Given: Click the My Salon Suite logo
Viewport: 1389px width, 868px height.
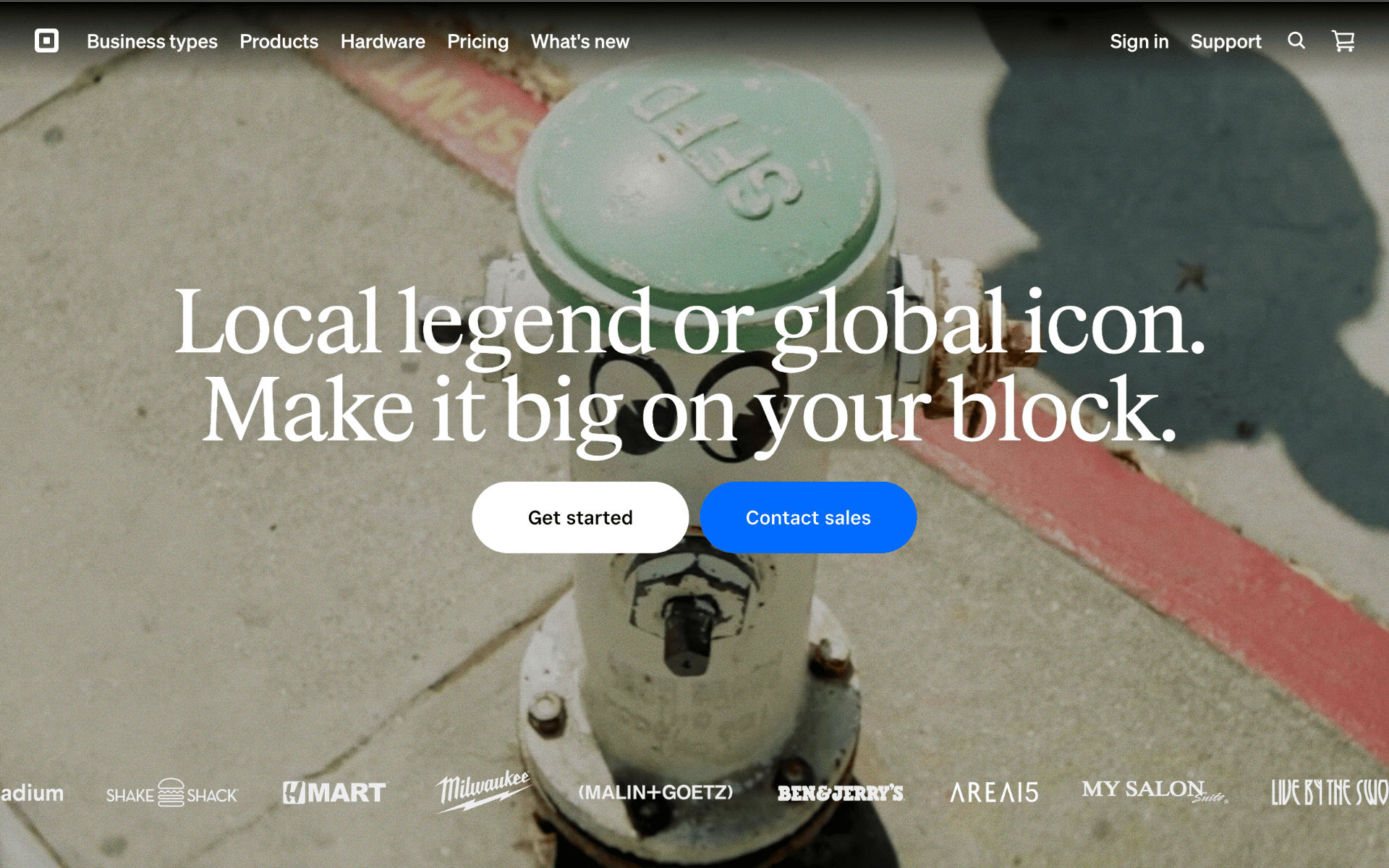Looking at the screenshot, I should [x=1155, y=791].
